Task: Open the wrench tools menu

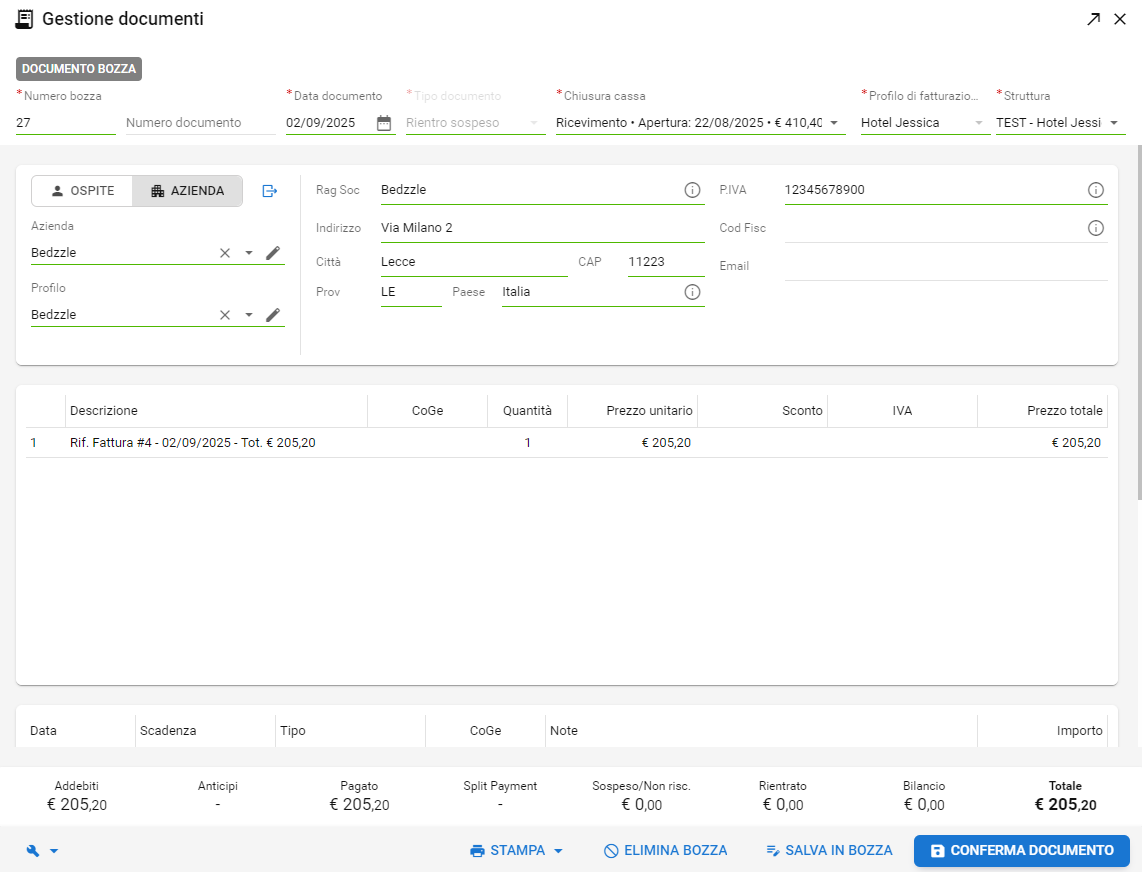Action: click(x=42, y=851)
